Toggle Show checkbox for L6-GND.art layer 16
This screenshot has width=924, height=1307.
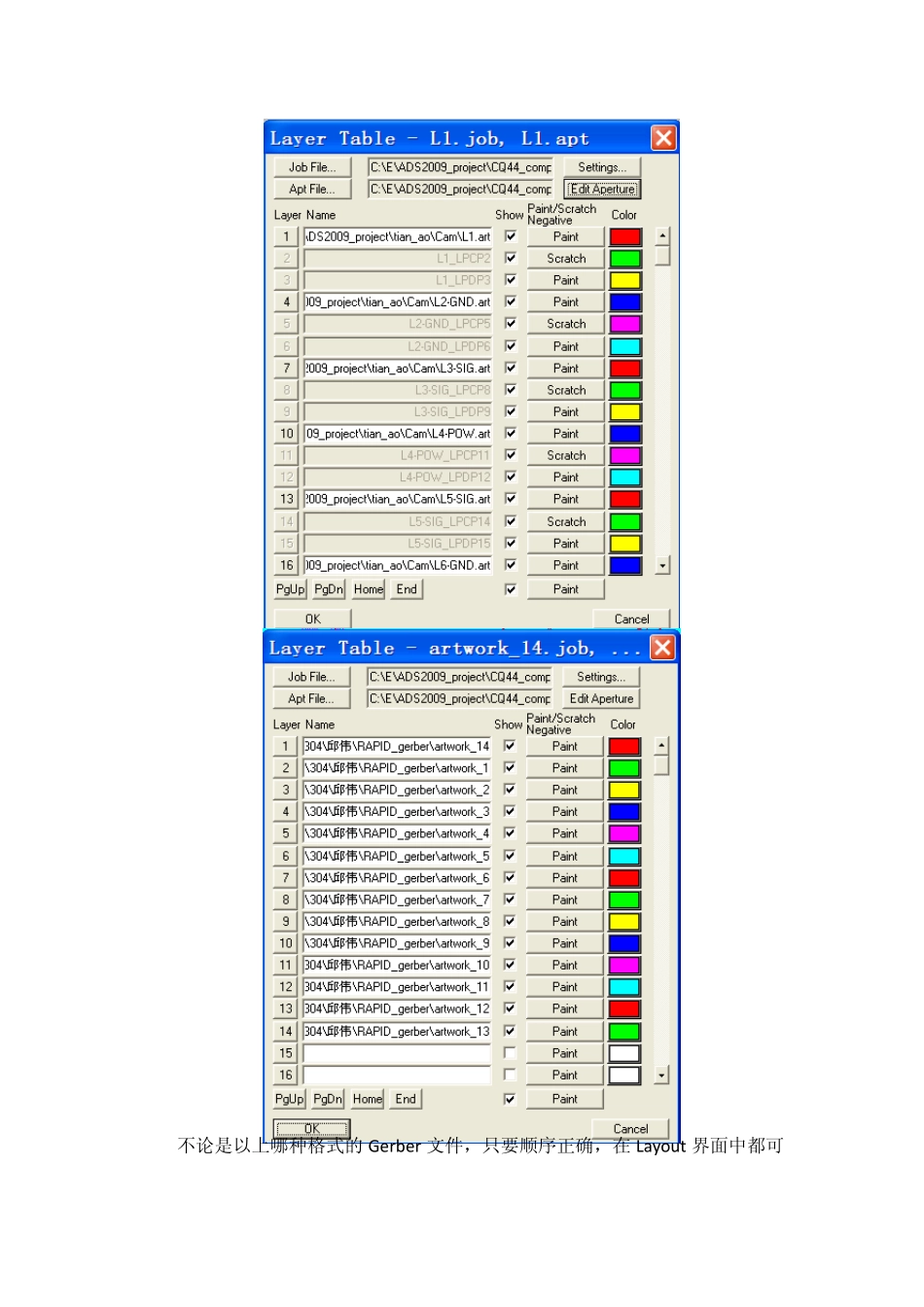tap(511, 565)
